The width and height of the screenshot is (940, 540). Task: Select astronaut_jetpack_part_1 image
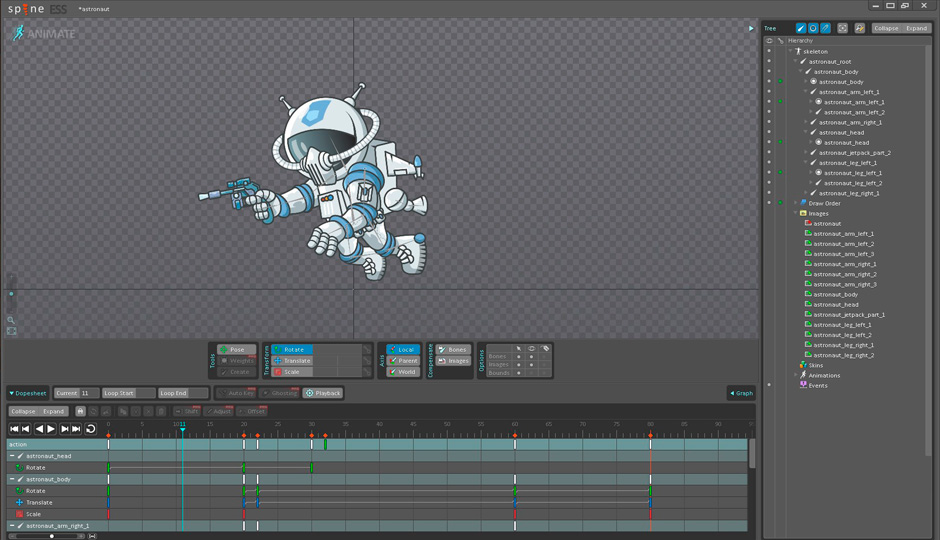(849, 315)
